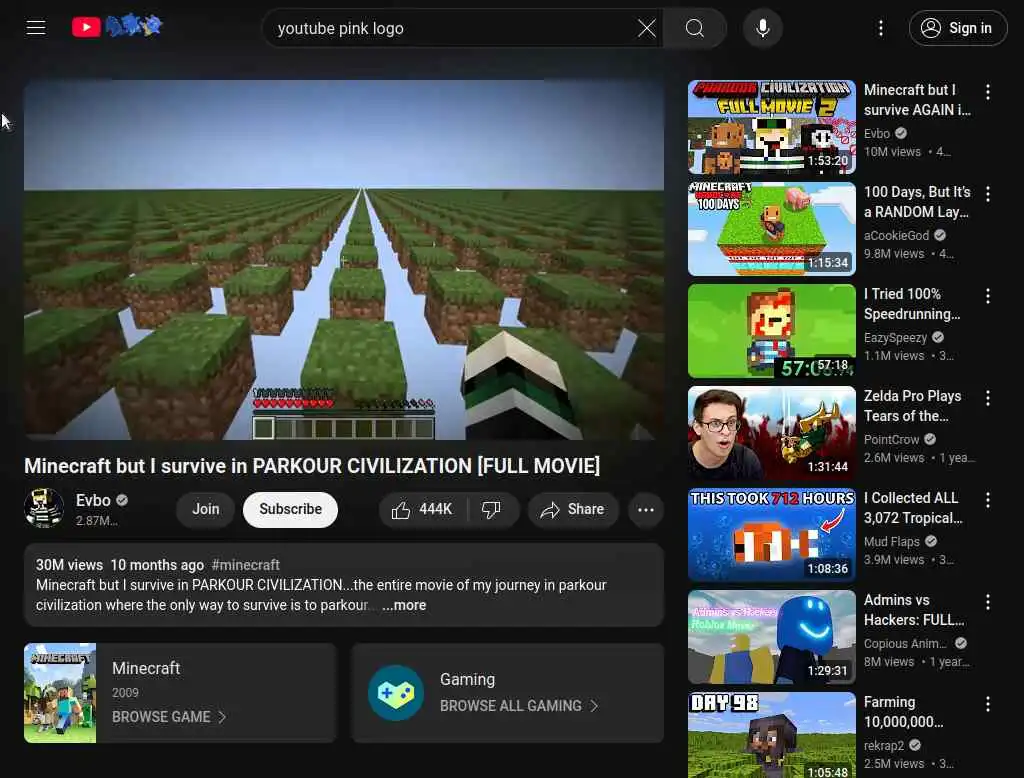
Task: Open 'Farming 10,000,000' title
Action: point(903,712)
